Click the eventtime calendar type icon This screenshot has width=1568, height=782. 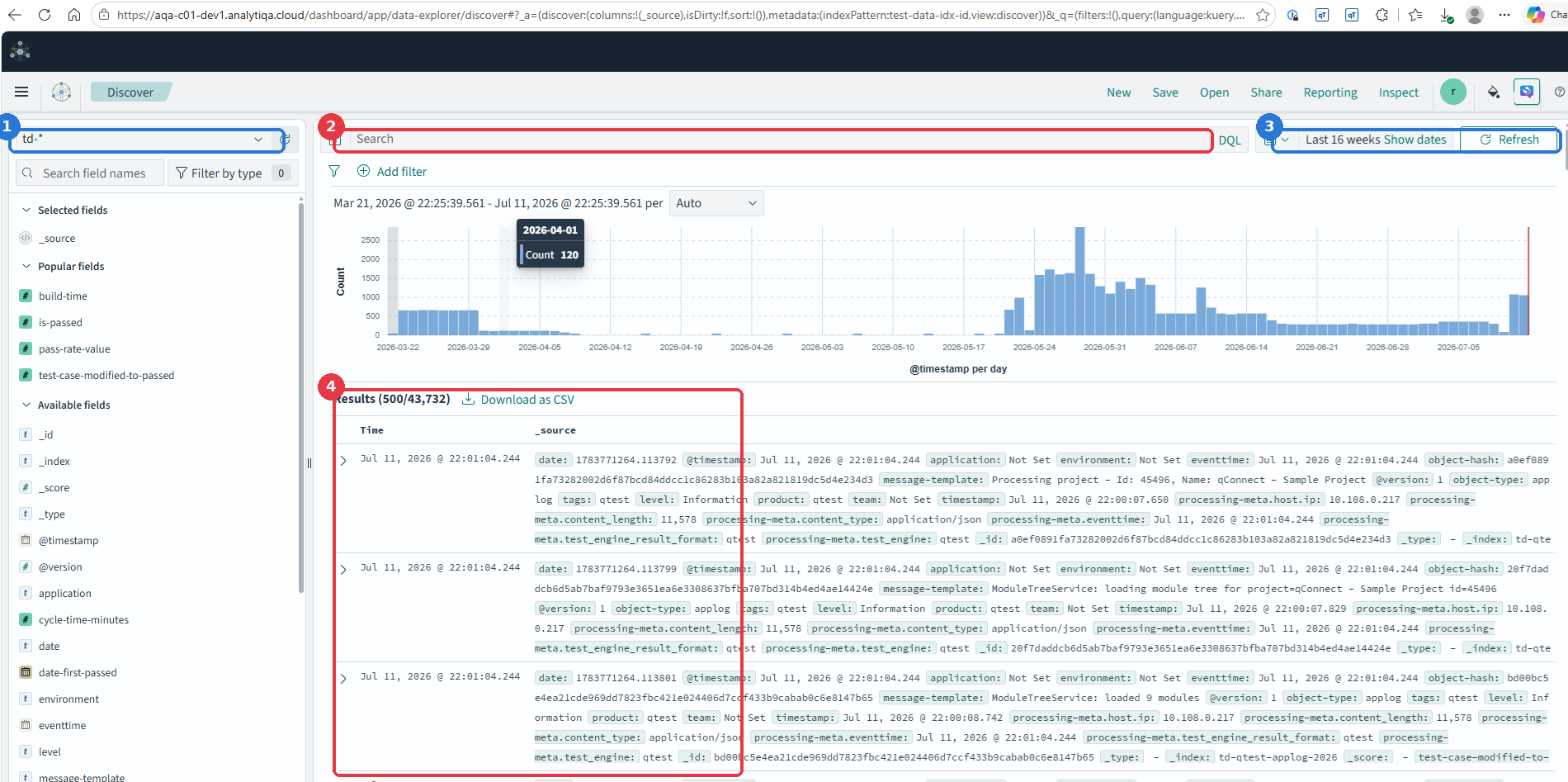(x=26, y=725)
